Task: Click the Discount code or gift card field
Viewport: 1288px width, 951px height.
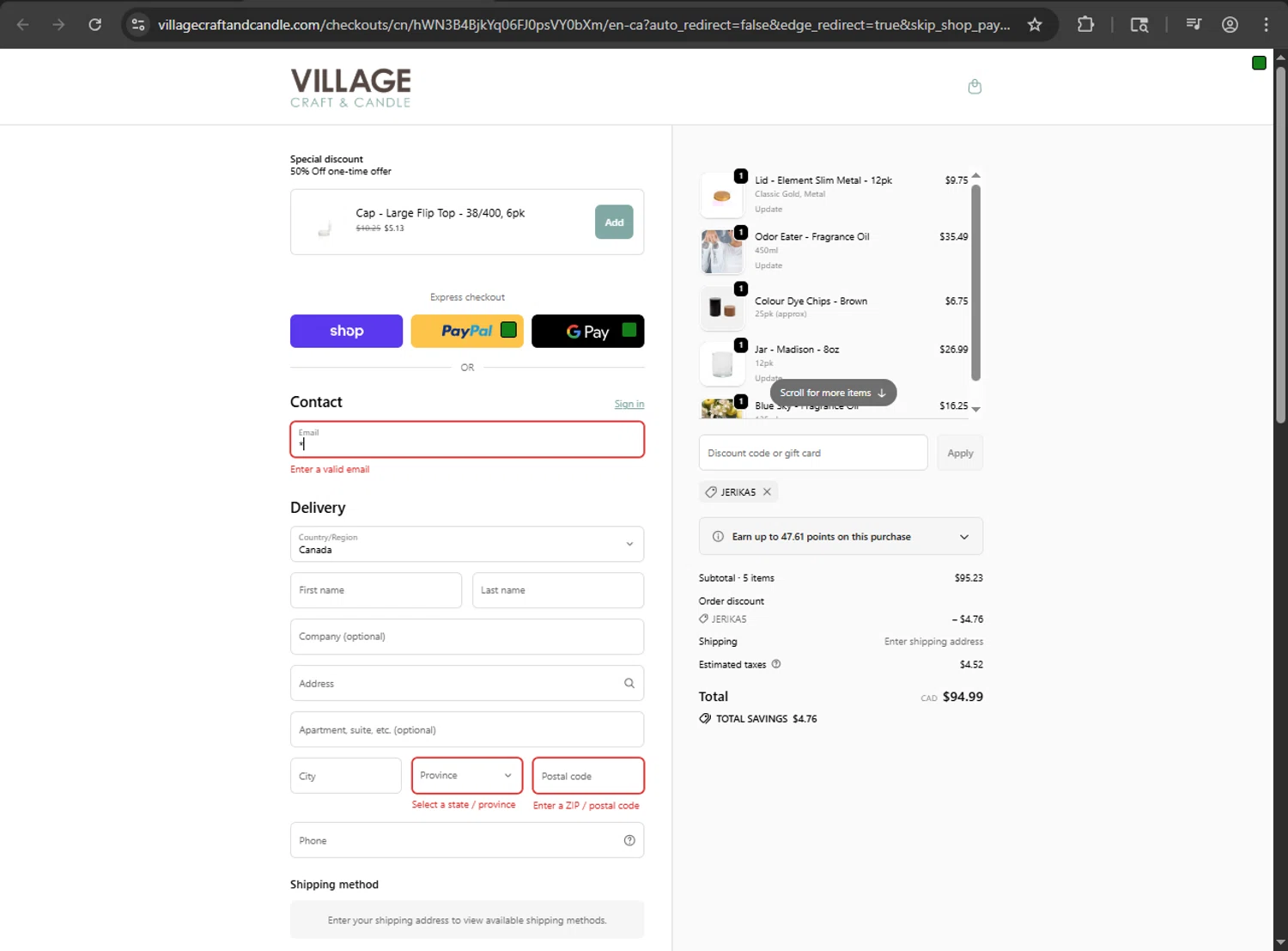Action: (x=813, y=453)
